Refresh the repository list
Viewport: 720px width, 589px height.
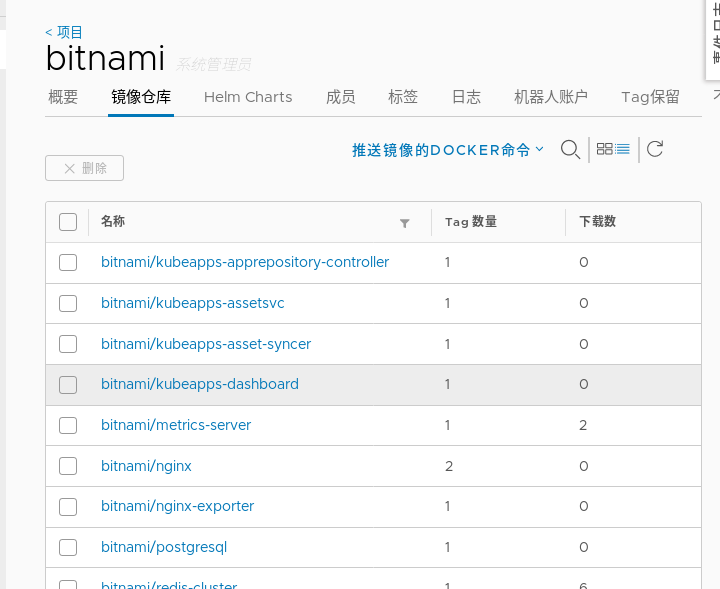point(655,149)
